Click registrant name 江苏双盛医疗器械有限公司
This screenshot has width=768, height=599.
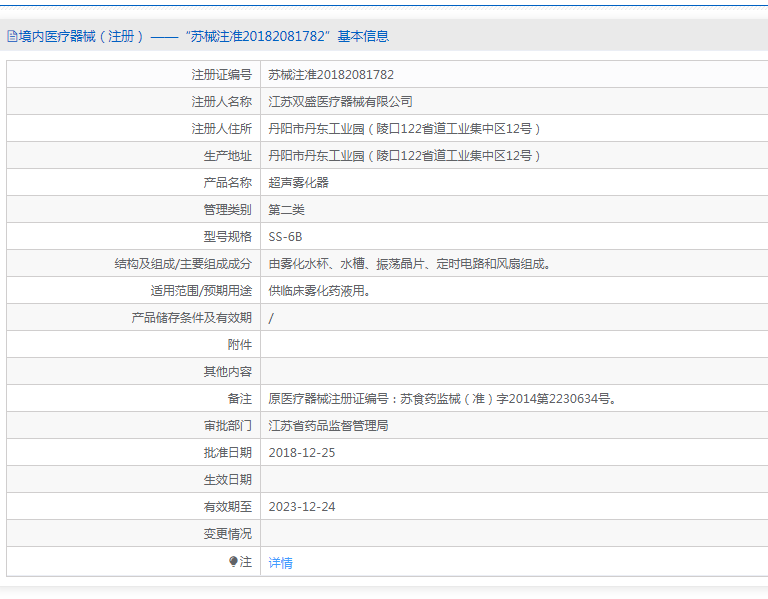340,102
